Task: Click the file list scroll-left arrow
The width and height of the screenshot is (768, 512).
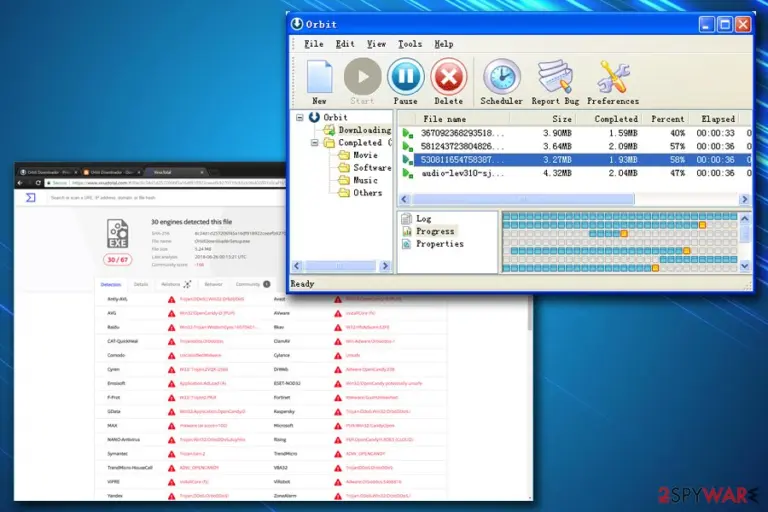Action: point(404,199)
